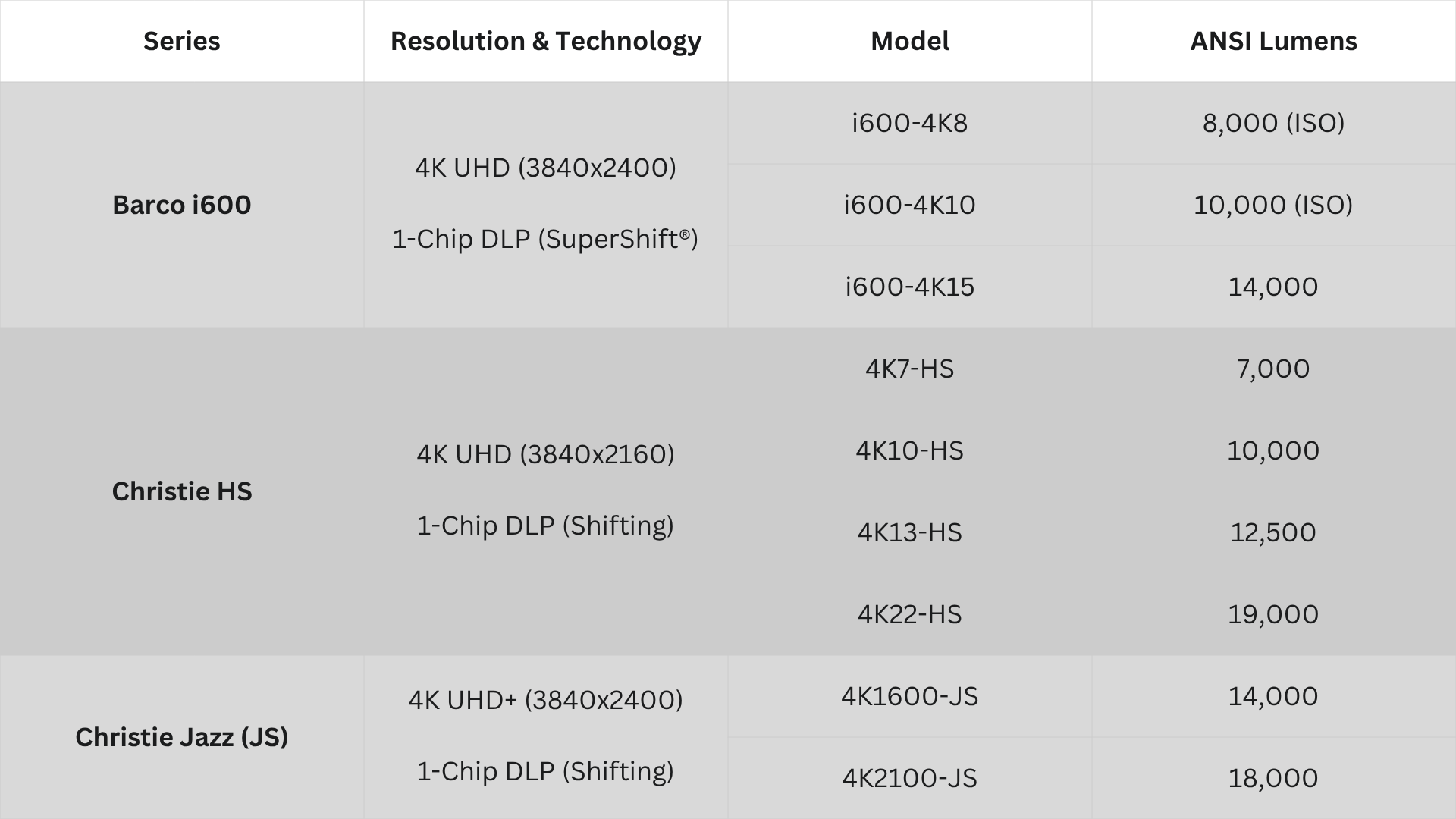The image size is (1456, 819).
Task: Click the i600-4K15 model cell
Action: tap(910, 287)
